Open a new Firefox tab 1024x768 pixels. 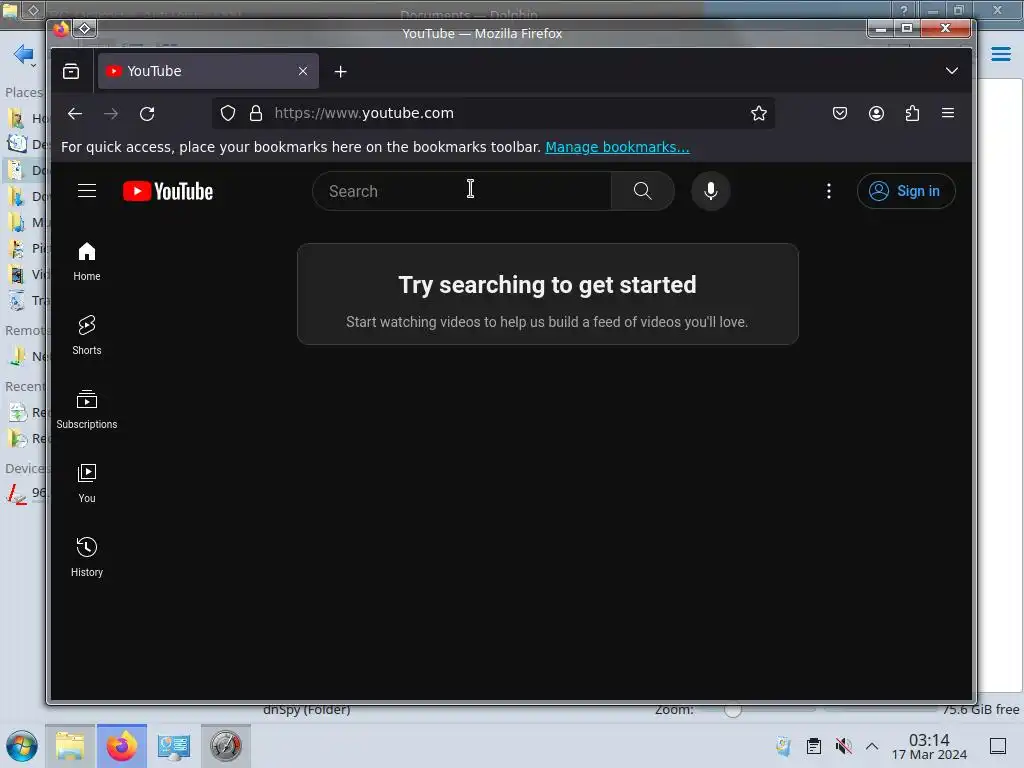pyautogui.click(x=340, y=72)
